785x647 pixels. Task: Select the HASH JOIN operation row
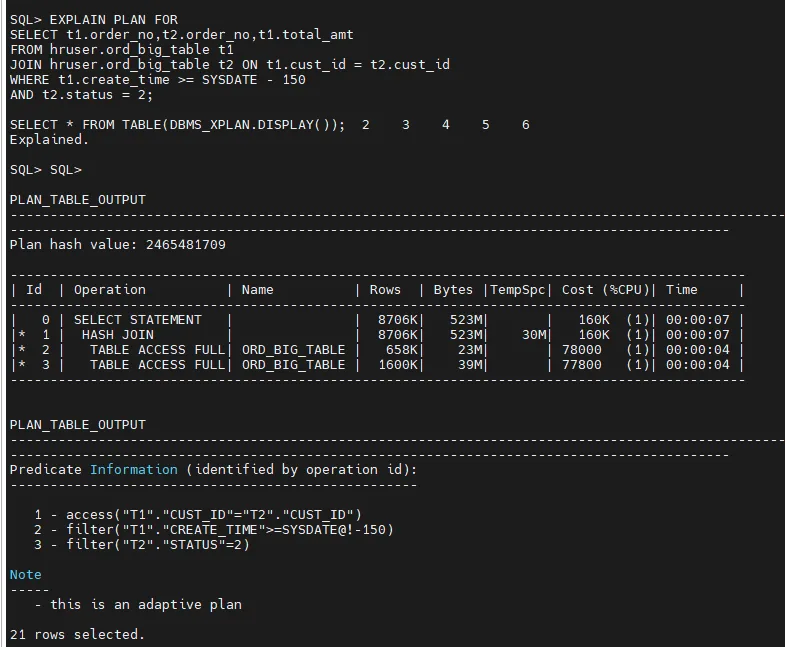378,335
